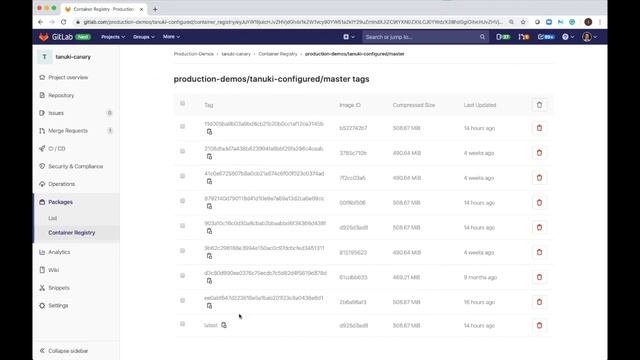Copy tag starting with ee0abf
640x360 pixels.
[x=209, y=306]
